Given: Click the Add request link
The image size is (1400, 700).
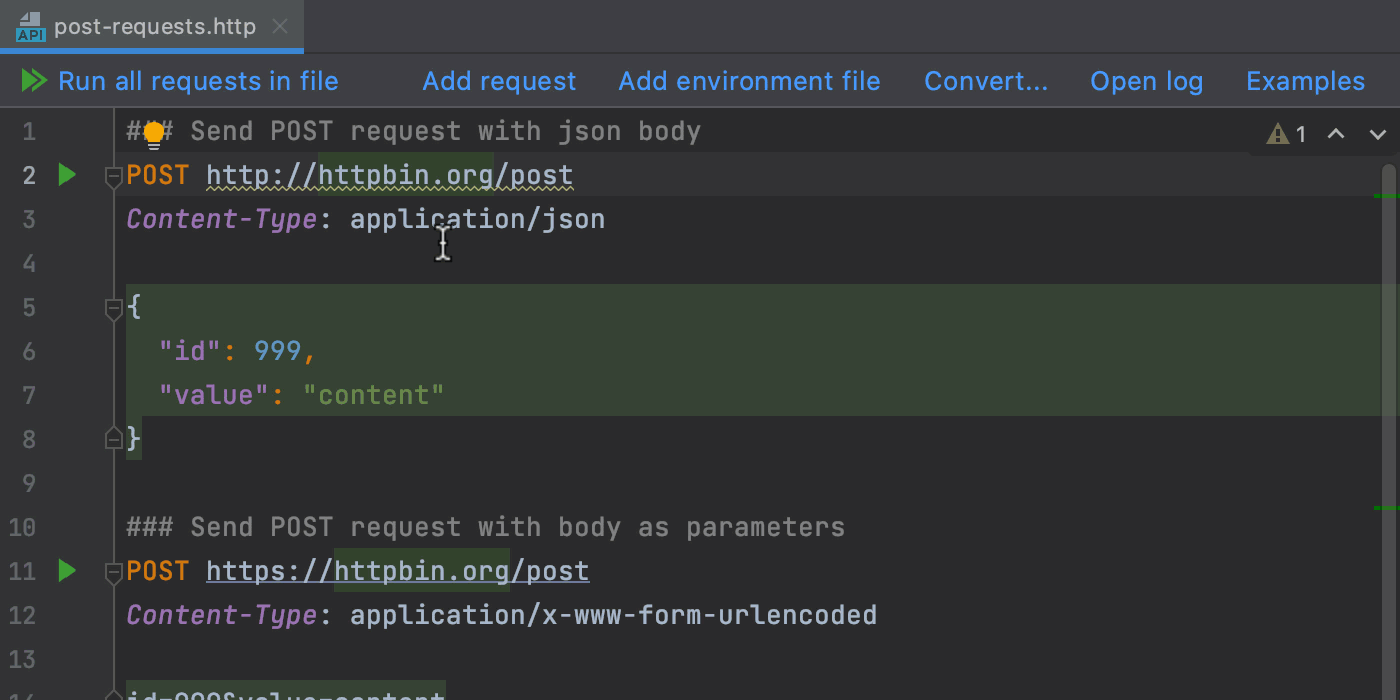Looking at the screenshot, I should coord(499,81).
